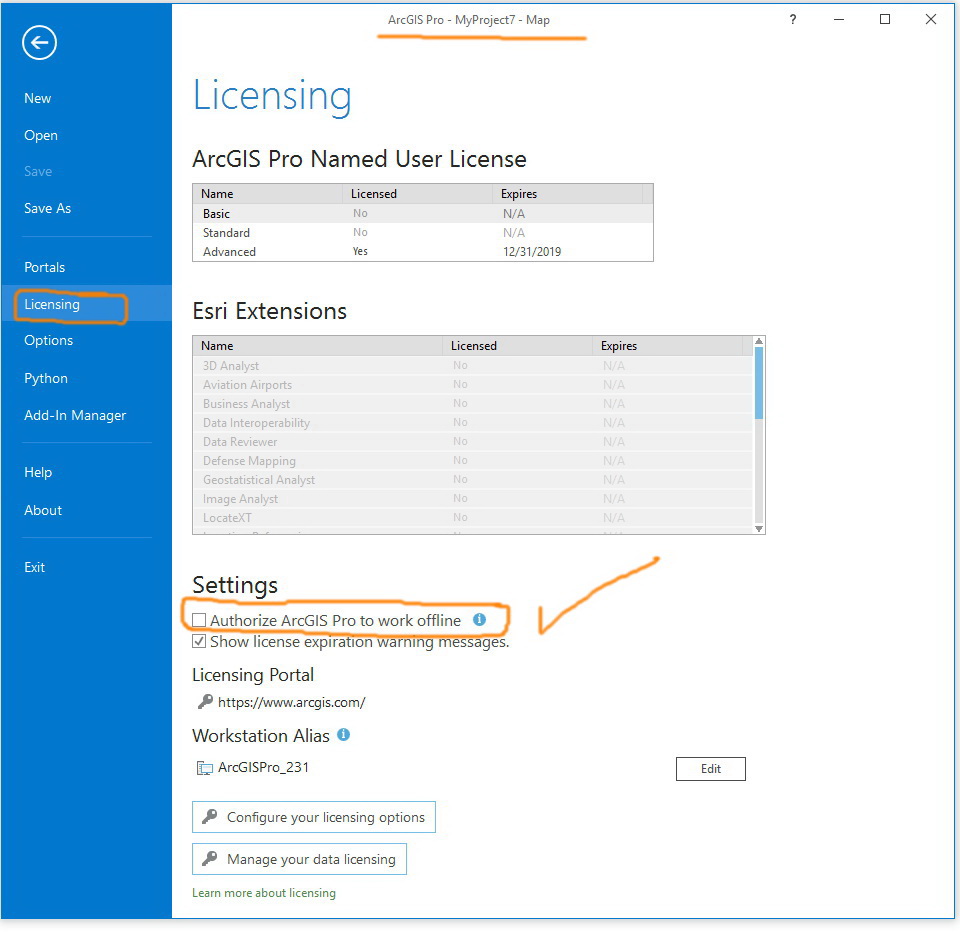Select Open in the left sidebar
Viewport: 960px width, 932px height.
tap(41, 135)
